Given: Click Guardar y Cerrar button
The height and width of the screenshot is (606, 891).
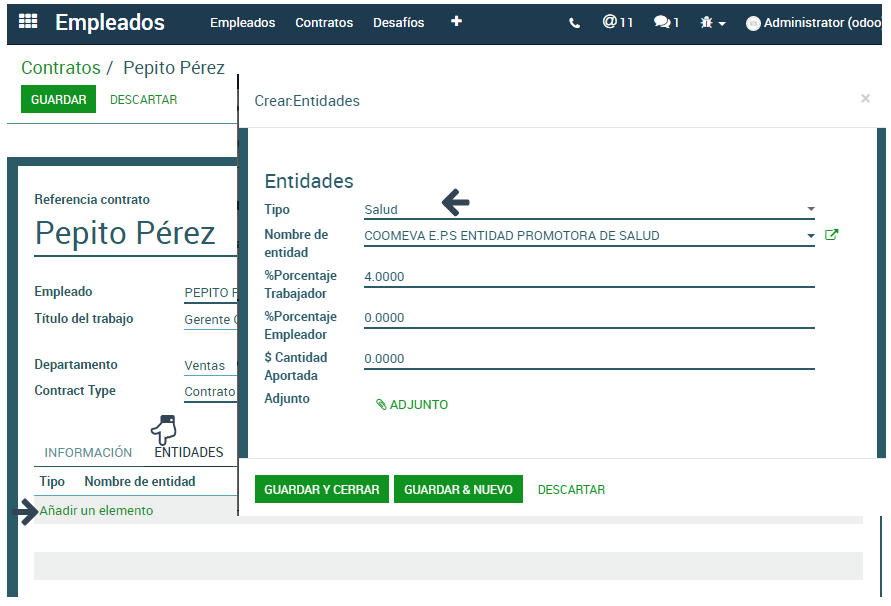Looking at the screenshot, I should pos(321,490).
